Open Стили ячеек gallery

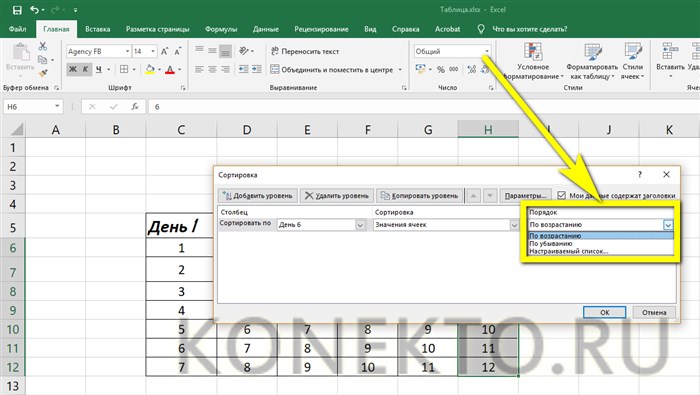tap(633, 61)
